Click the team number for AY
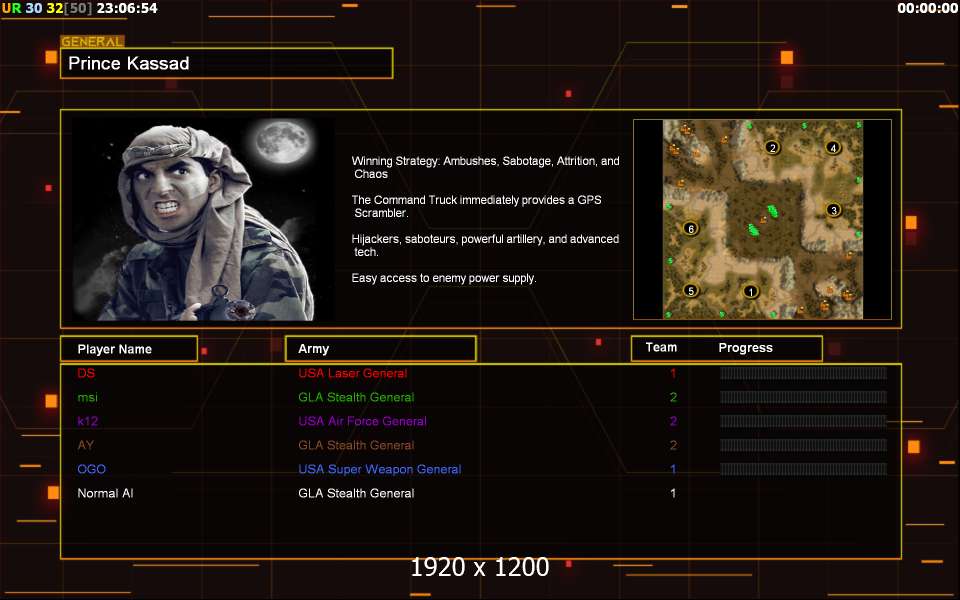 pyautogui.click(x=673, y=445)
